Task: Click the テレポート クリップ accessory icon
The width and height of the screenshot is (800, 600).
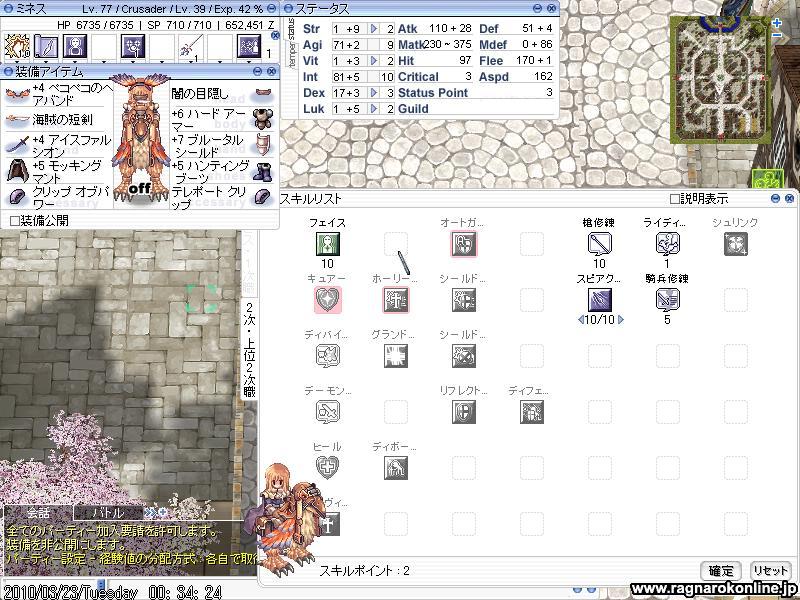Action: [263, 197]
